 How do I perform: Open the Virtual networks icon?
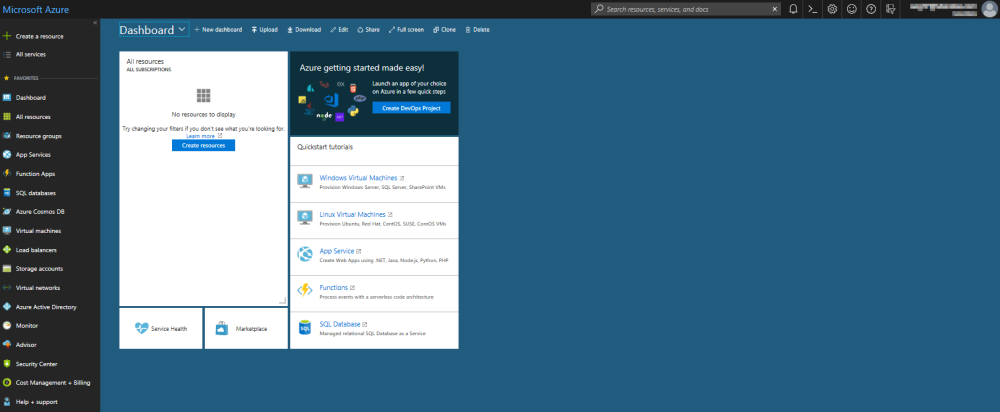(x=7, y=288)
